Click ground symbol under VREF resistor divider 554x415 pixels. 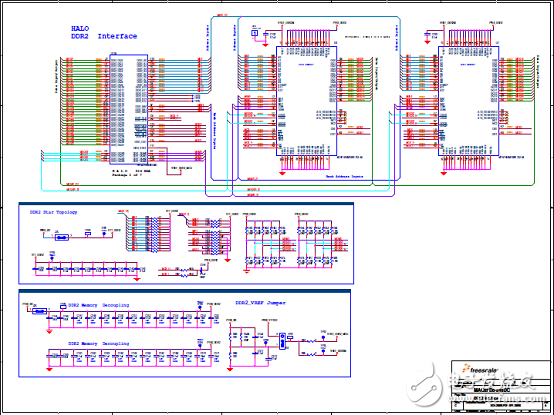click(x=230, y=369)
